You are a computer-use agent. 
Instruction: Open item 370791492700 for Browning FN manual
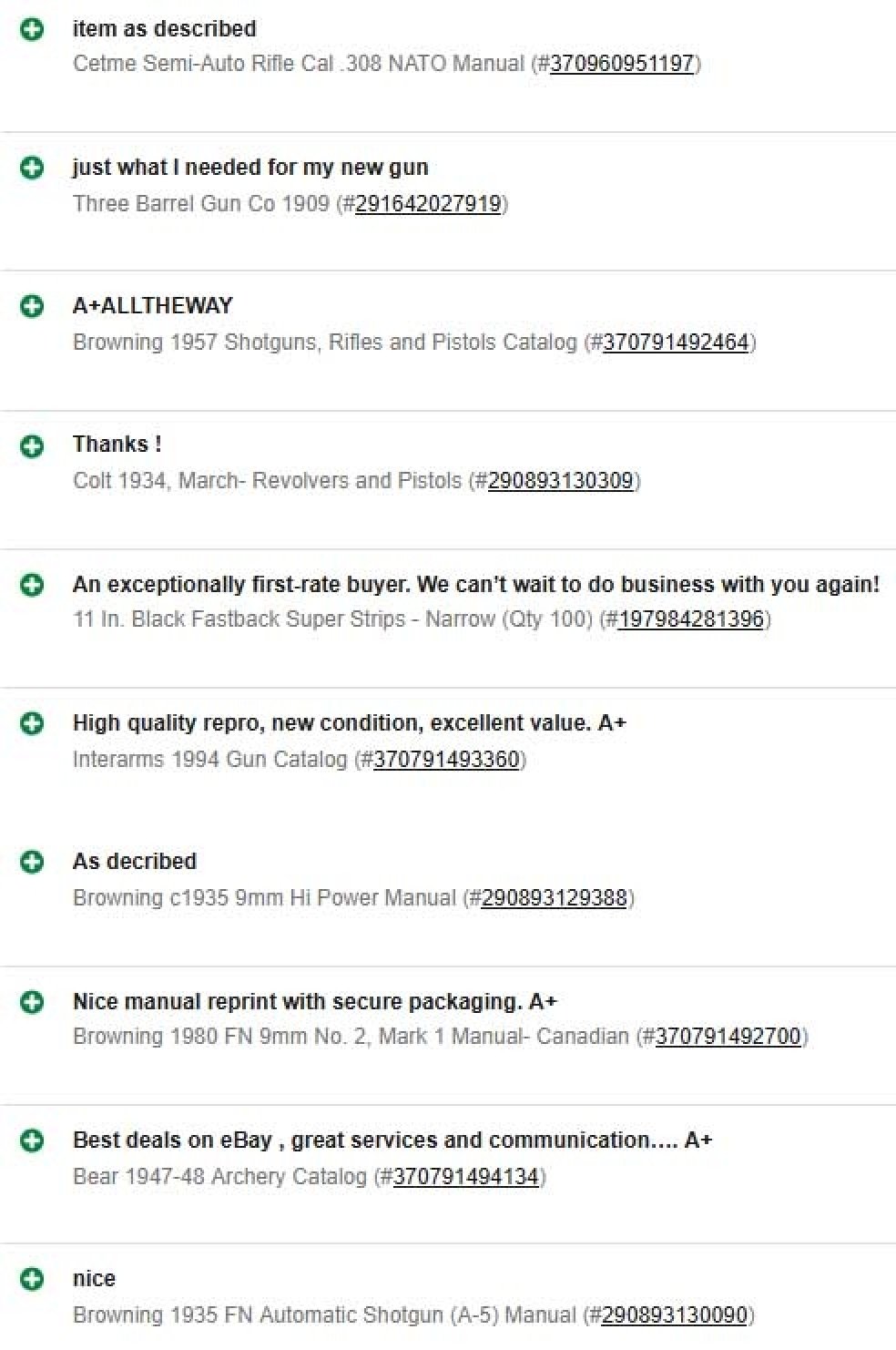[728, 1037]
